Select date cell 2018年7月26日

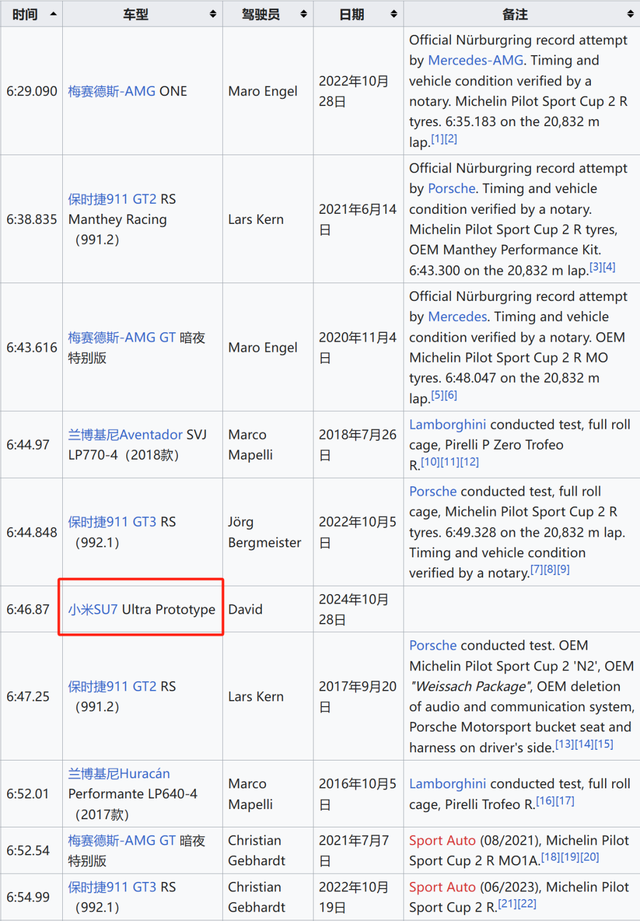(x=358, y=445)
